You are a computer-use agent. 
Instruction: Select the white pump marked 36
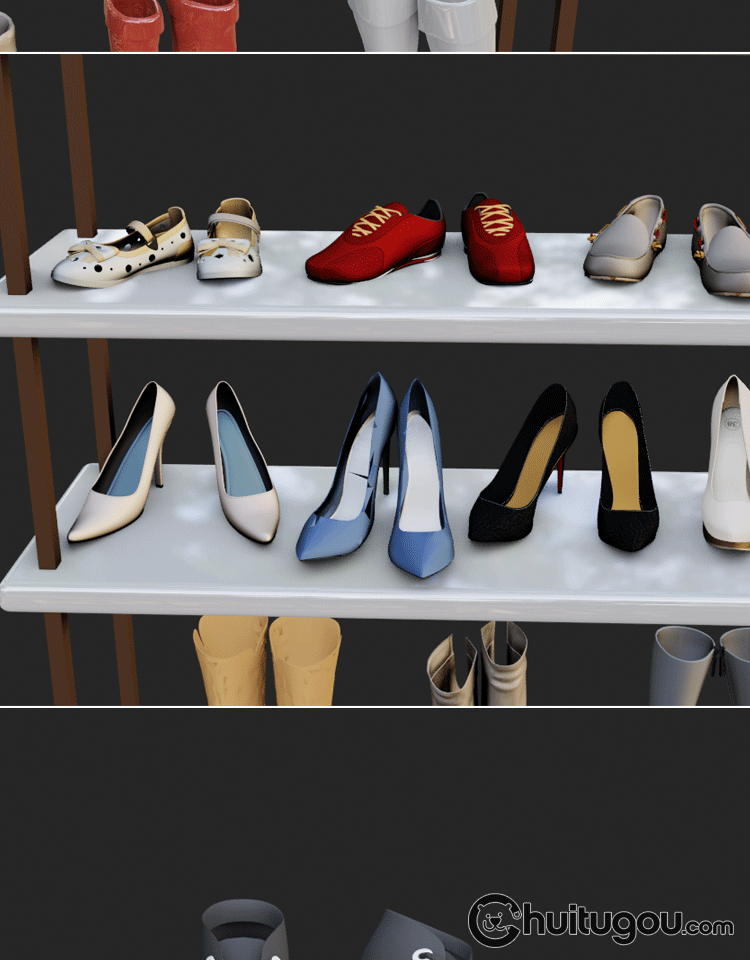(727, 462)
